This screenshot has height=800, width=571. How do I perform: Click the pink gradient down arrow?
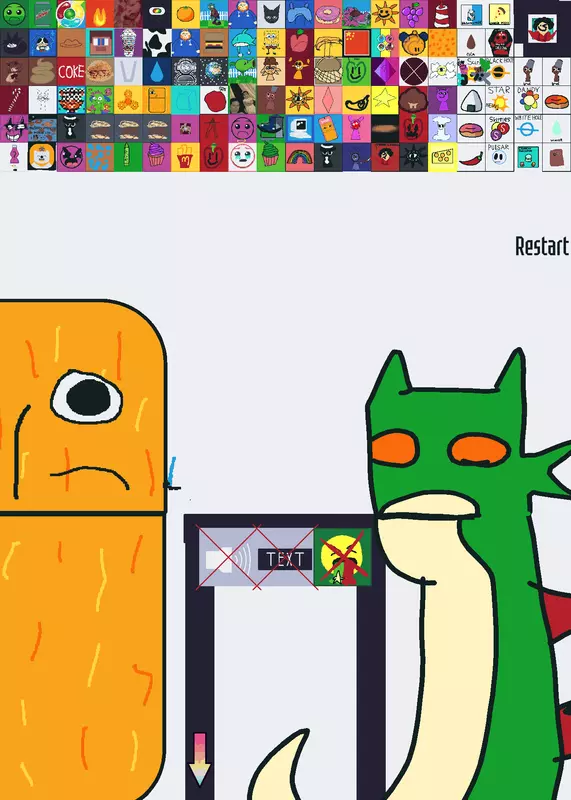pos(200,759)
